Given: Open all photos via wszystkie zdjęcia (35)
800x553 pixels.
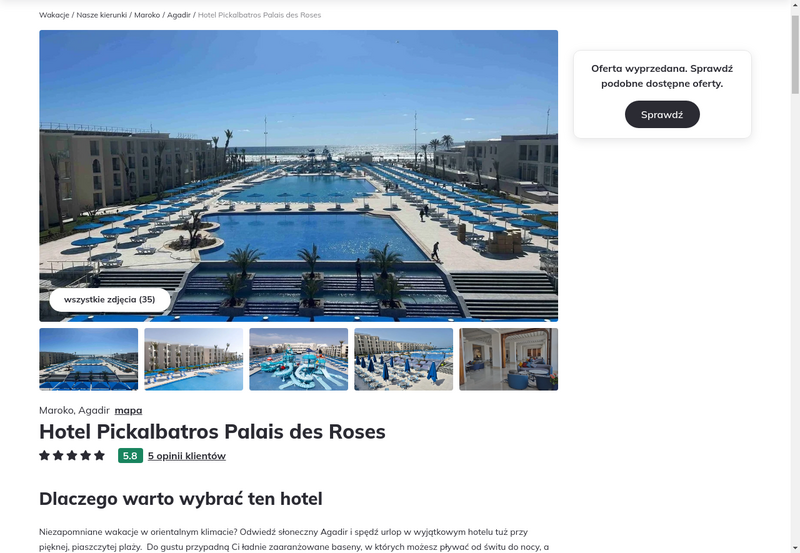Looking at the screenshot, I should click(x=110, y=299).
